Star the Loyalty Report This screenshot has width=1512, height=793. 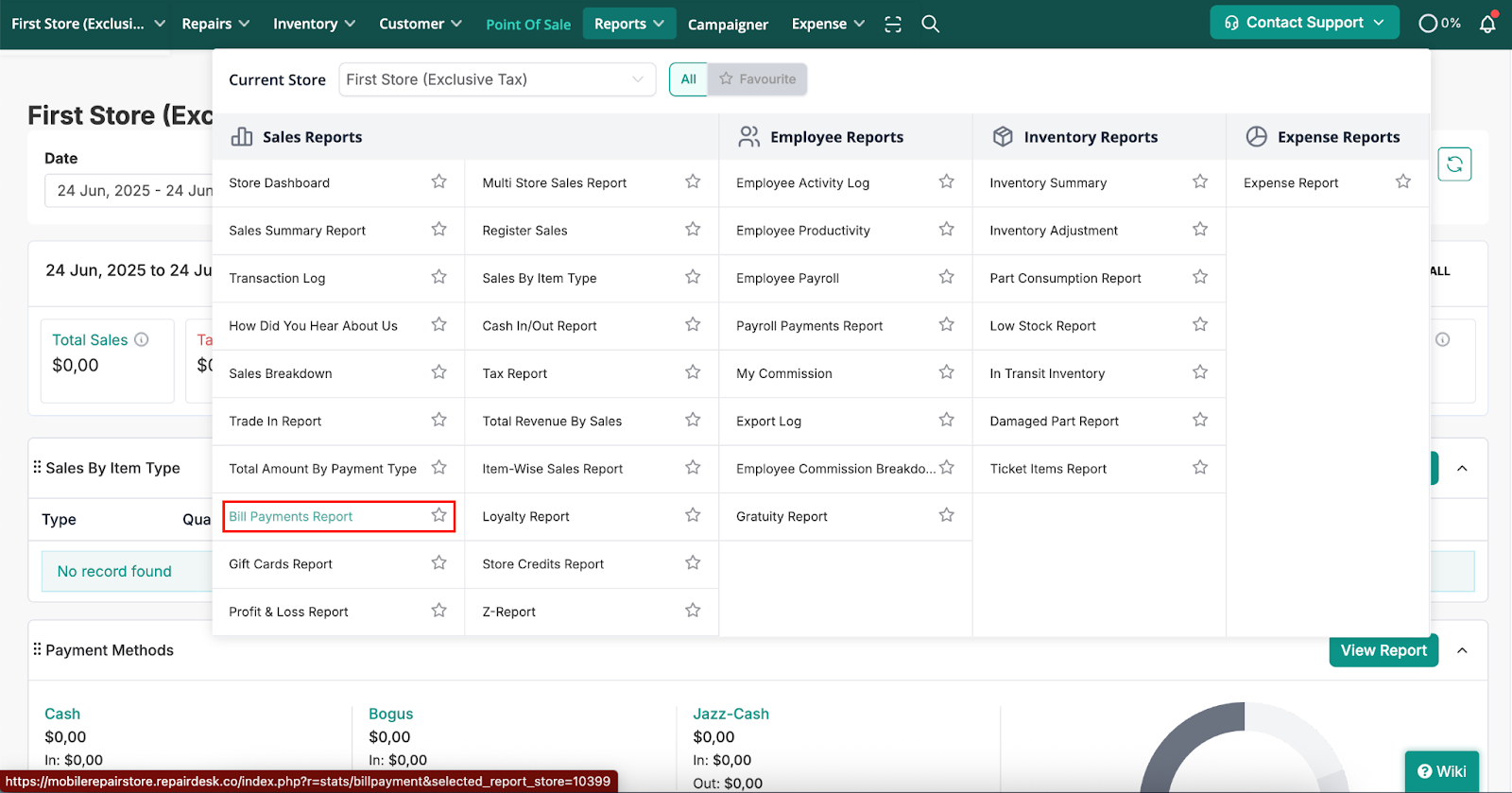point(693,515)
